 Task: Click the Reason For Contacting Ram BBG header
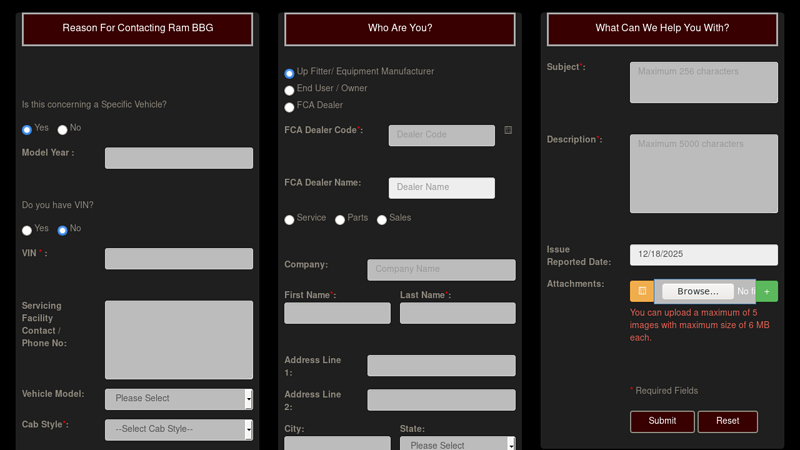138,29
